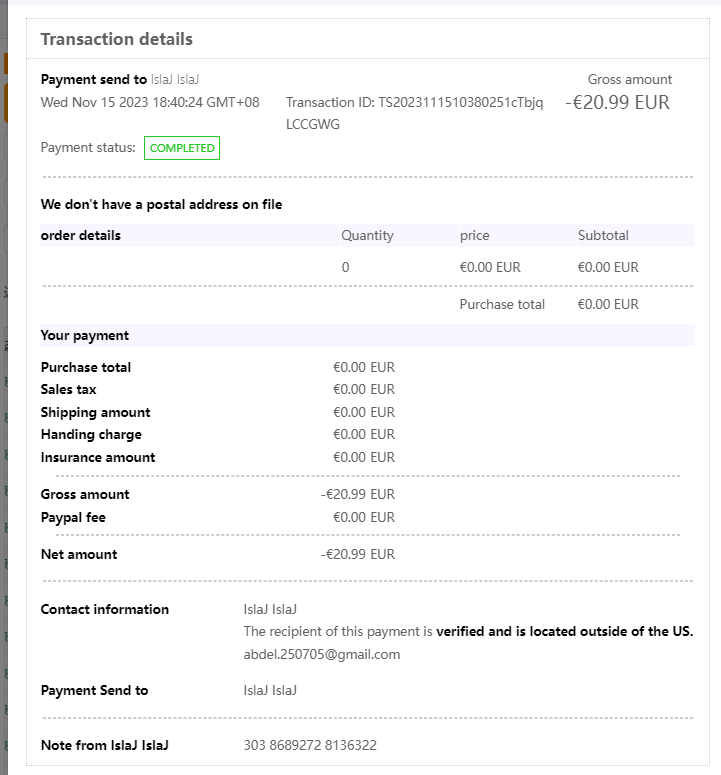Click the email abdel.250705@gmail.com
Screen dimensions: 721x775
[322, 654]
